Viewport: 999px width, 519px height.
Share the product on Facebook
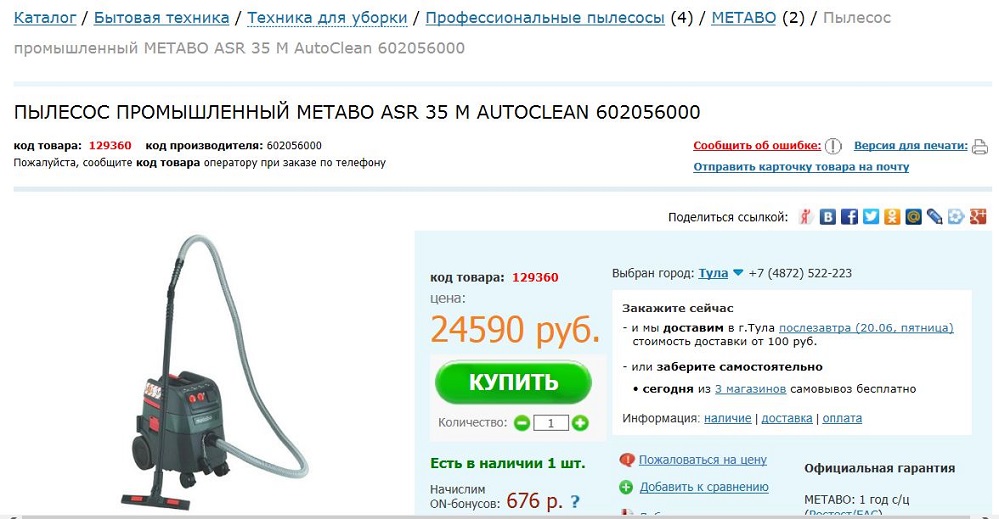(x=849, y=217)
